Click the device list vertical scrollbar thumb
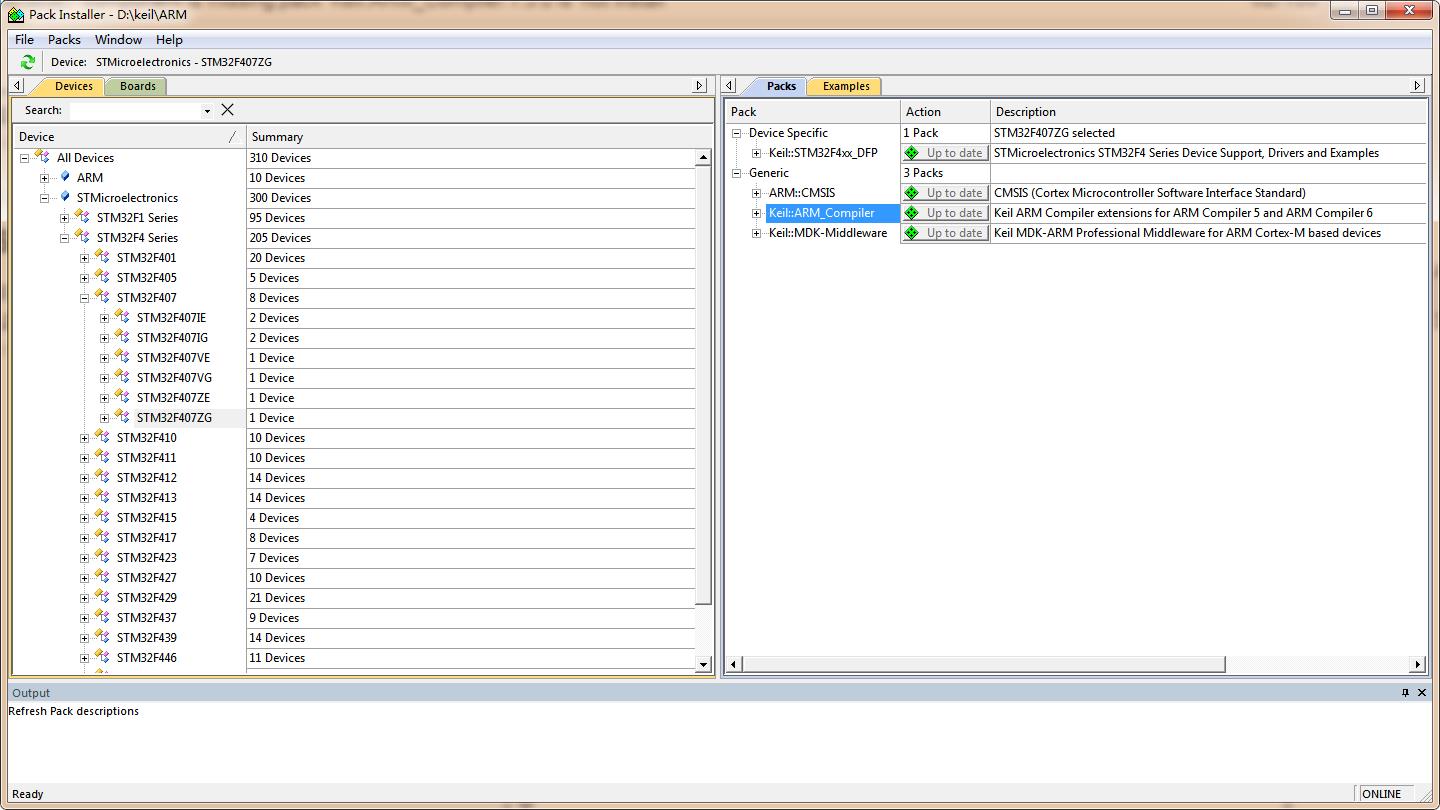The width and height of the screenshot is (1440, 810). tap(703, 385)
